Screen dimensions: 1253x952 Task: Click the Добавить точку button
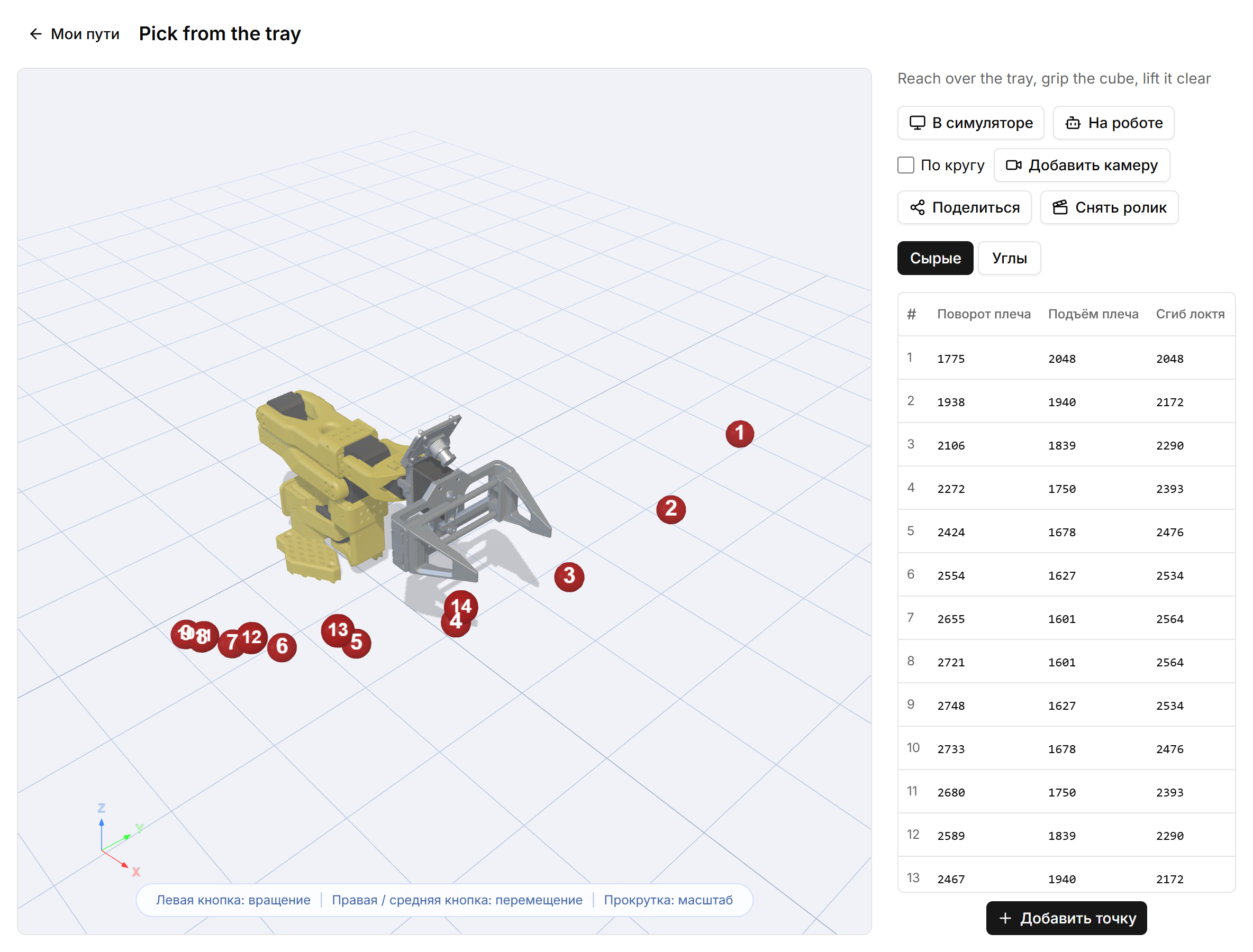tap(1066, 918)
